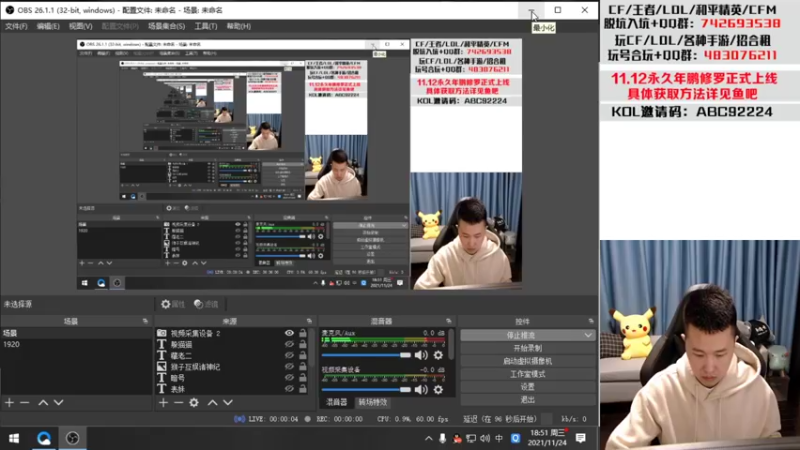This screenshot has height=450, width=800.
Task: Select the 视频采集设备 2 source name
Action: [x=195, y=333]
